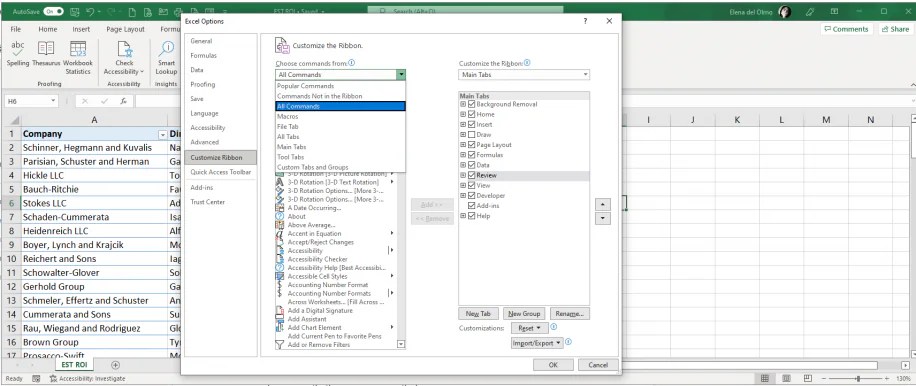This screenshot has height=386, width=916.
Task: Click the Above Average command icon
Action: point(279,225)
